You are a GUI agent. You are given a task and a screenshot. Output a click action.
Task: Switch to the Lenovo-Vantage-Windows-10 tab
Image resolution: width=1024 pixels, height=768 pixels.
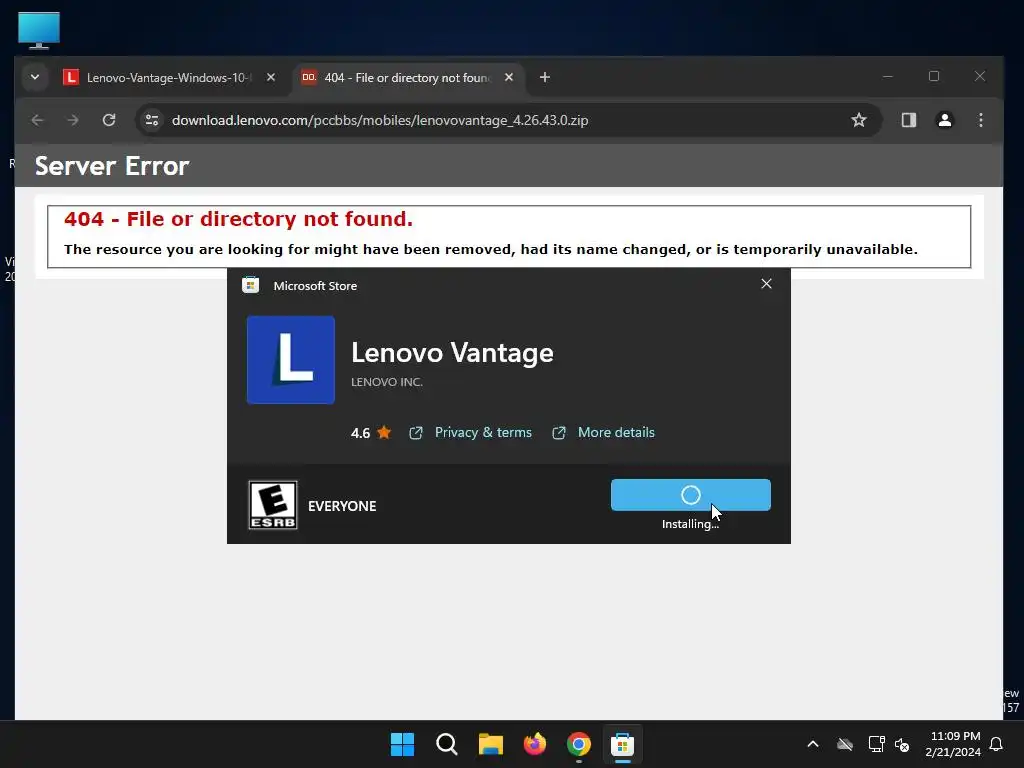[x=170, y=78]
